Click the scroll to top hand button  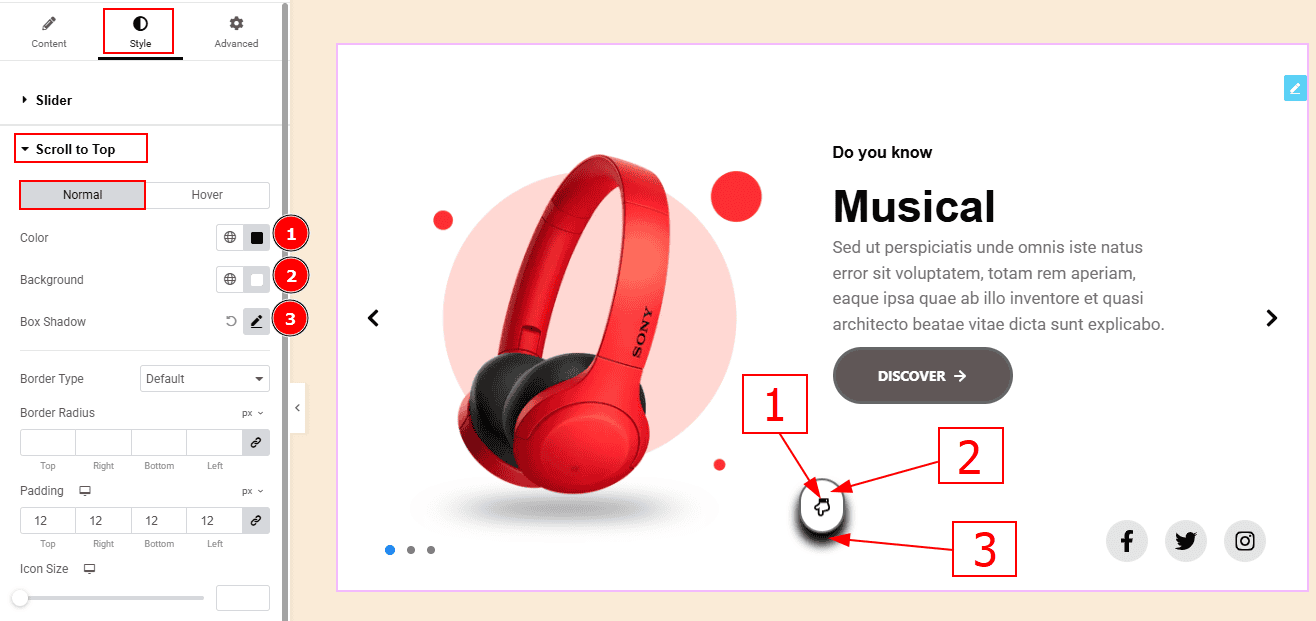[823, 507]
